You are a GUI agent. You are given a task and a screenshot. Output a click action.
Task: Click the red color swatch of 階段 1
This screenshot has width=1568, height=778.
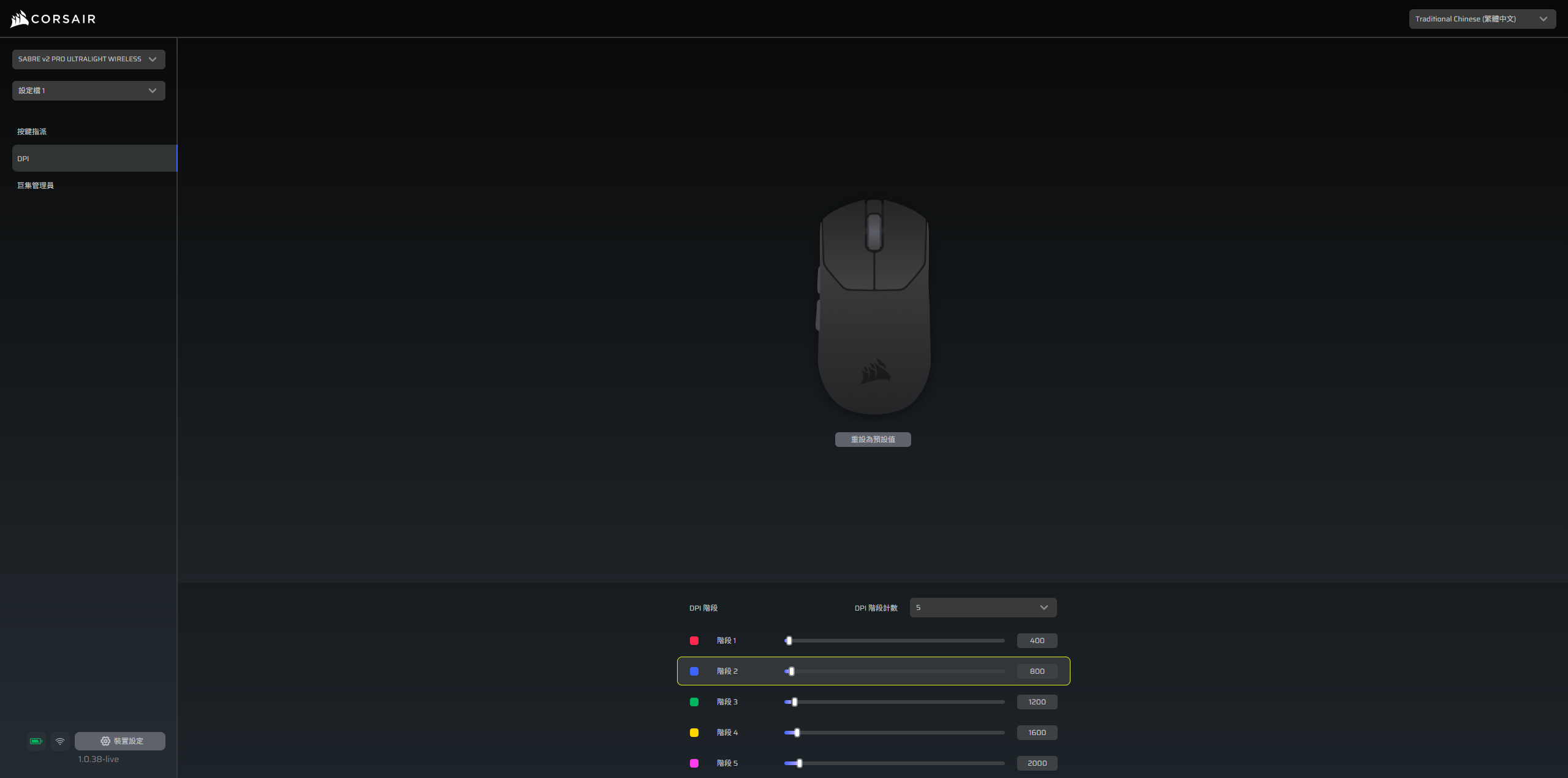pyautogui.click(x=694, y=641)
